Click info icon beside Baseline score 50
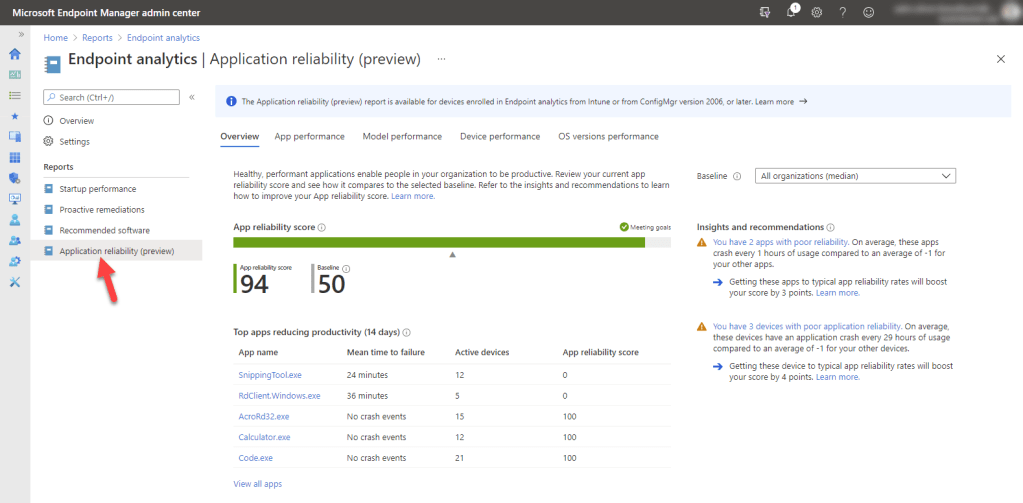This screenshot has width=1023, height=503. click(346, 268)
